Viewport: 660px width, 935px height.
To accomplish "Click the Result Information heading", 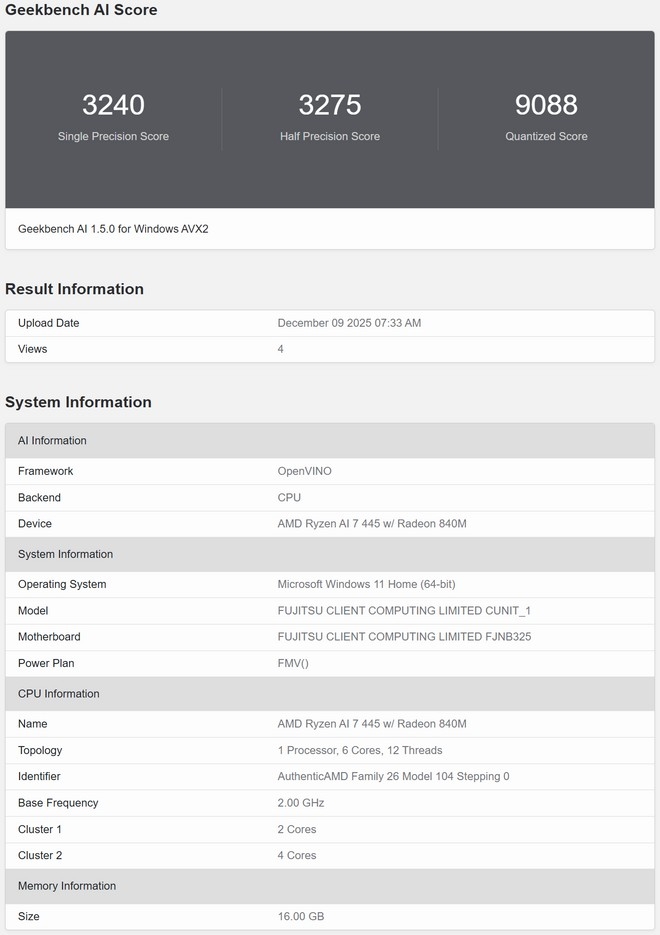I will click(75, 289).
